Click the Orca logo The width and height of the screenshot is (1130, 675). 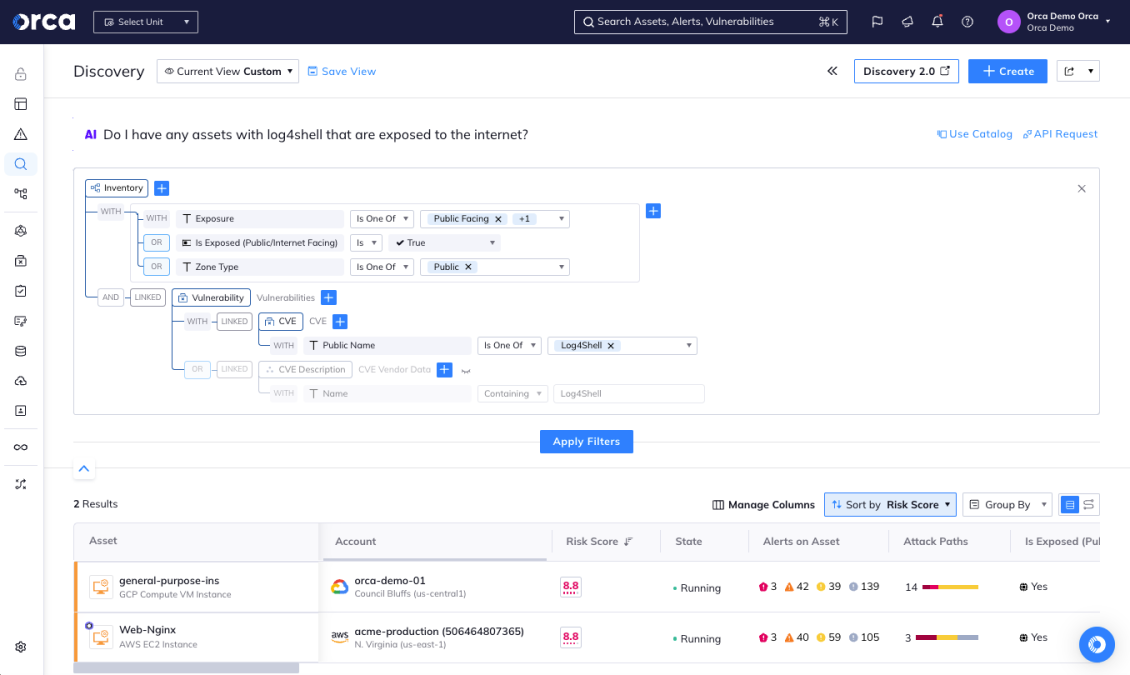tap(44, 22)
